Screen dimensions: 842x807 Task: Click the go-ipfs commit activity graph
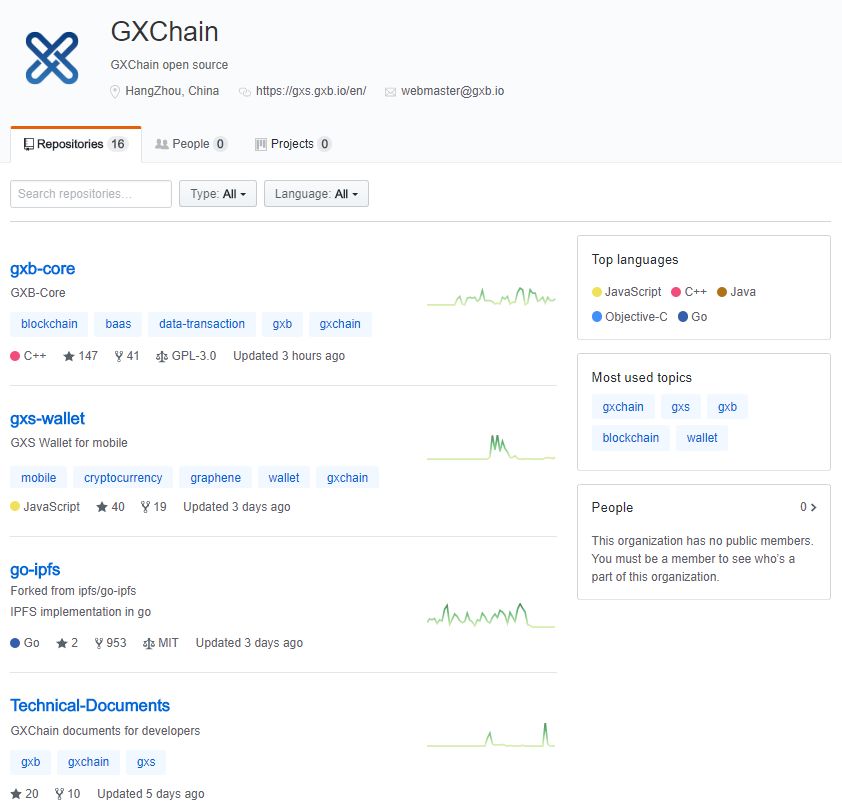[491, 615]
